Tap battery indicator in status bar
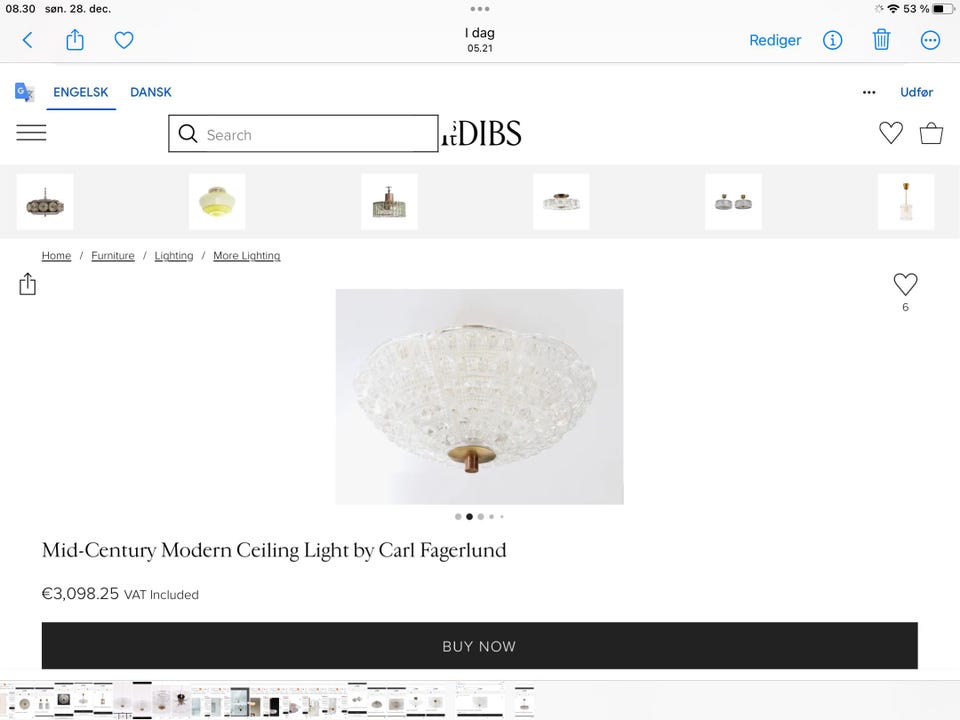 (x=943, y=9)
